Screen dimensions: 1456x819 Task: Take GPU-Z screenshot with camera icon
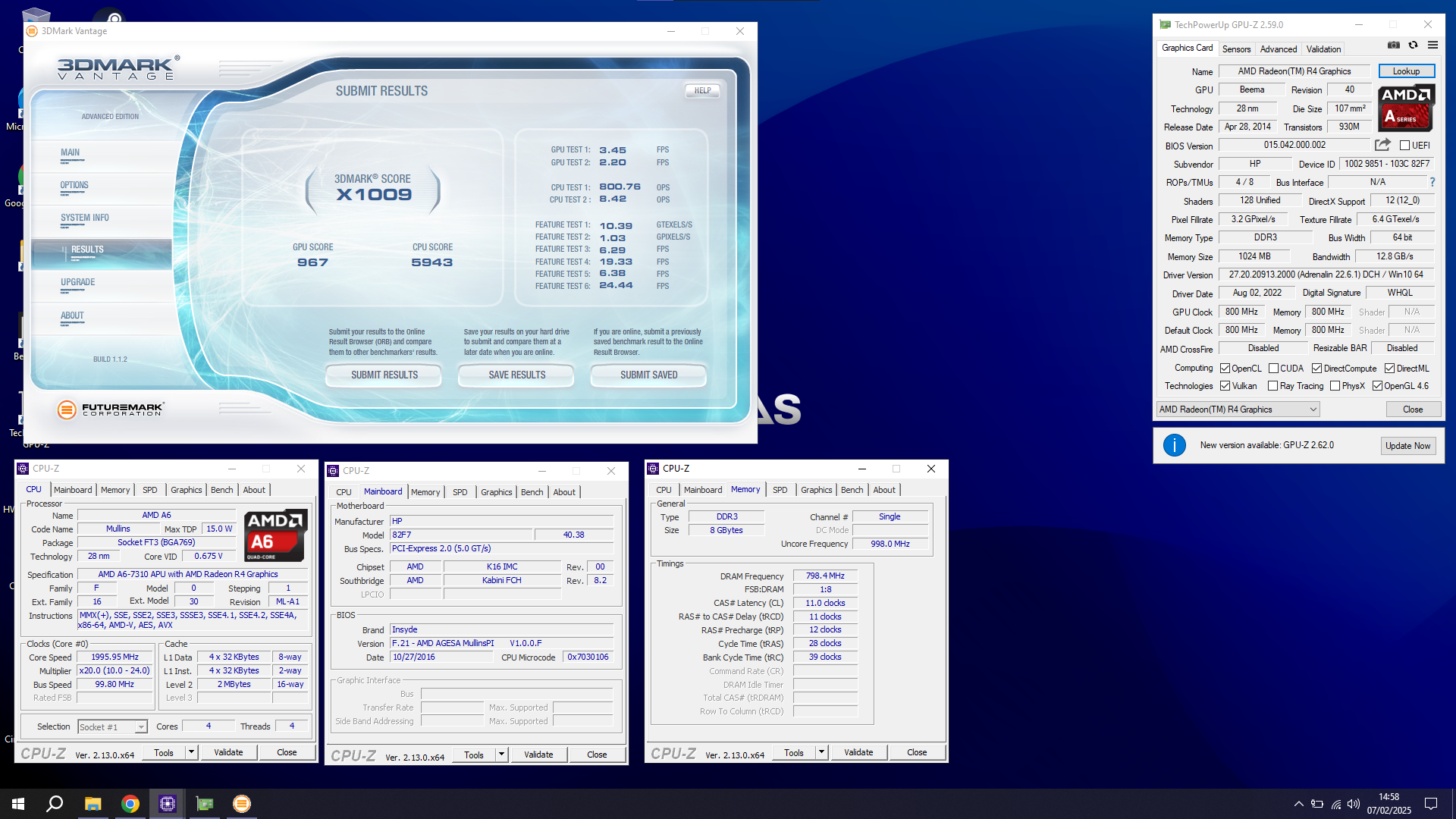point(1394,45)
